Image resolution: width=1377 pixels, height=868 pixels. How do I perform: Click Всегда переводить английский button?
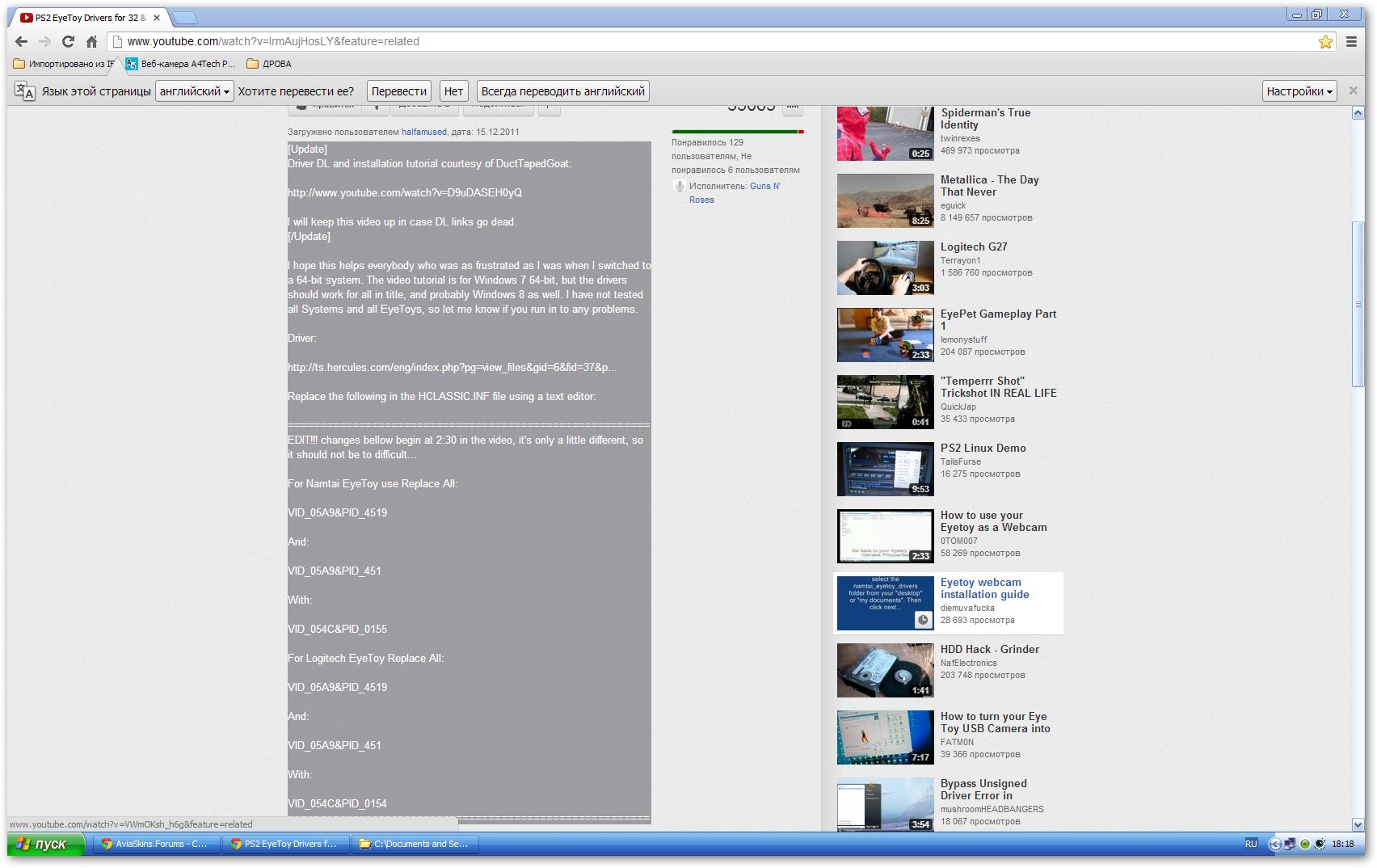pos(563,91)
